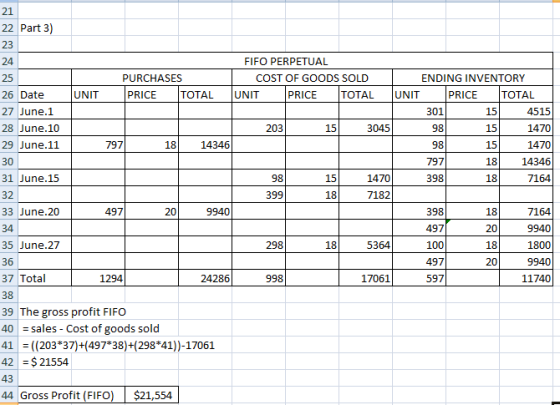
Task: Select TOTAL heading under ENDING INVENTORY
Action: [x=526, y=95]
